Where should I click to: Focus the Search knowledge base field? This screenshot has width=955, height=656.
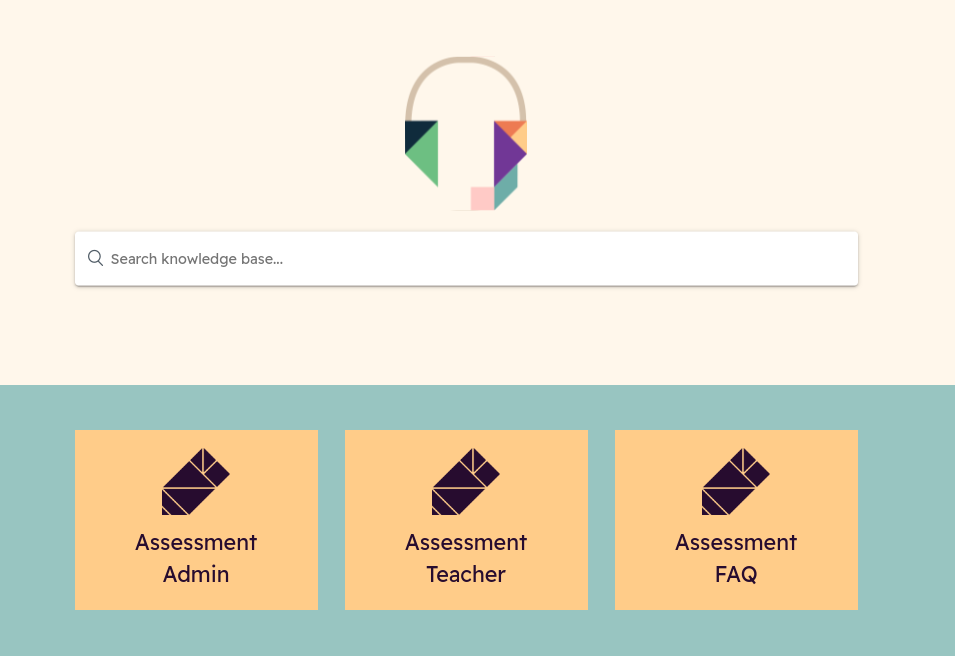pos(467,259)
